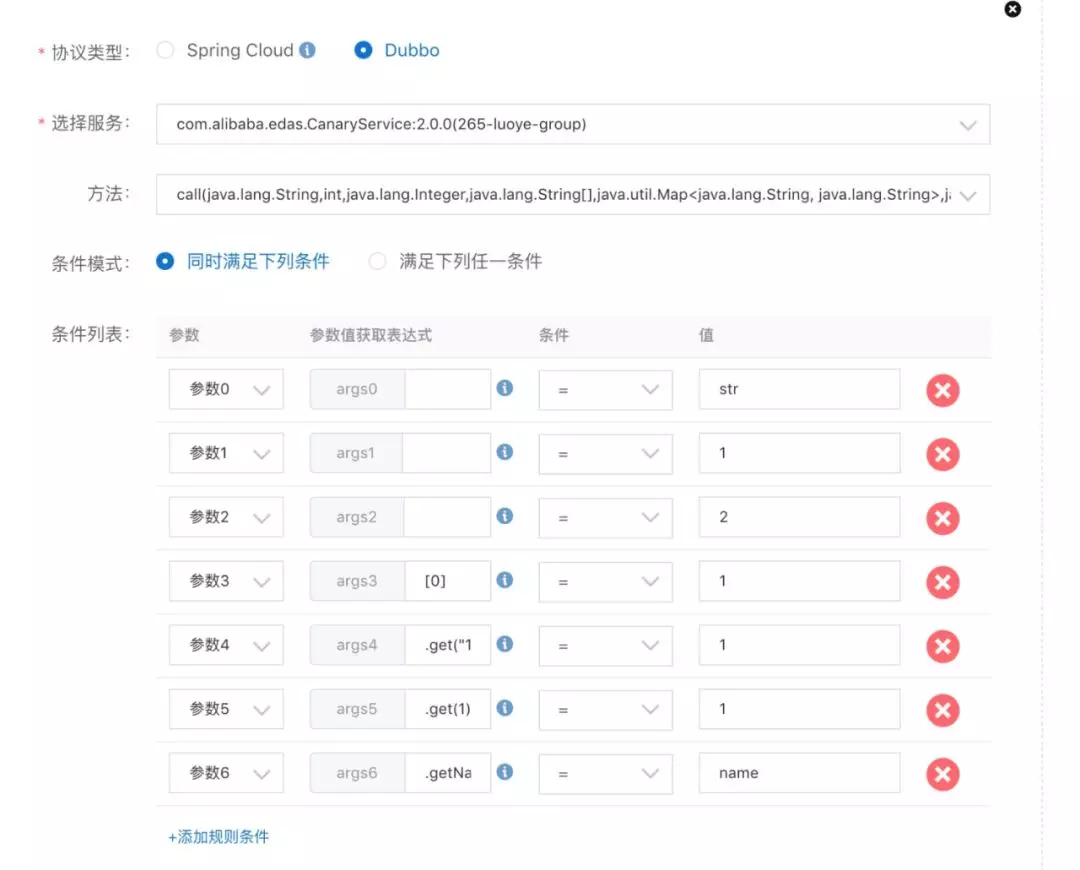Click the value field containing str
The height and width of the screenshot is (870, 1080).
[x=799, y=389]
